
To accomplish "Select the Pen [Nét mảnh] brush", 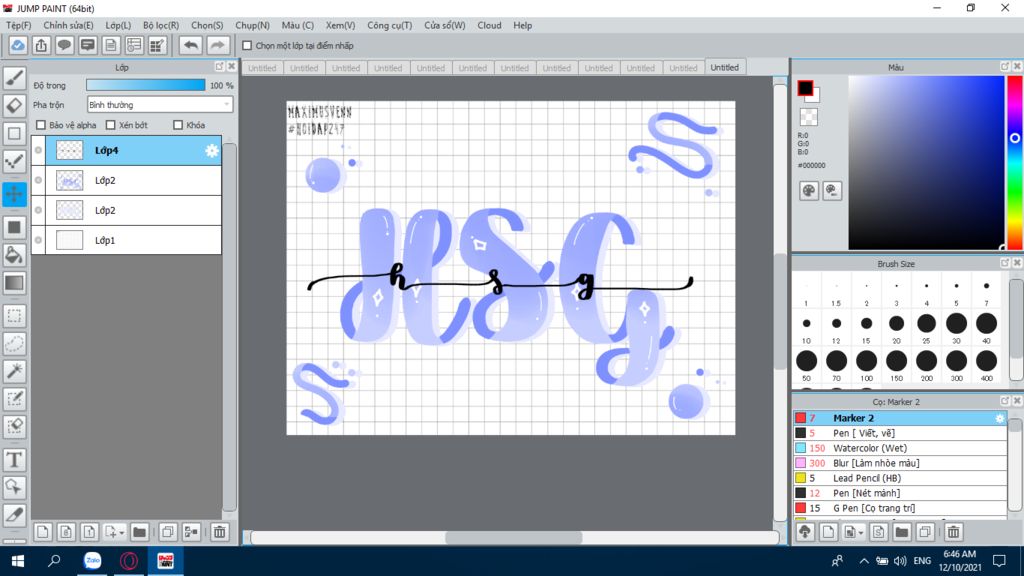I will coord(900,493).
